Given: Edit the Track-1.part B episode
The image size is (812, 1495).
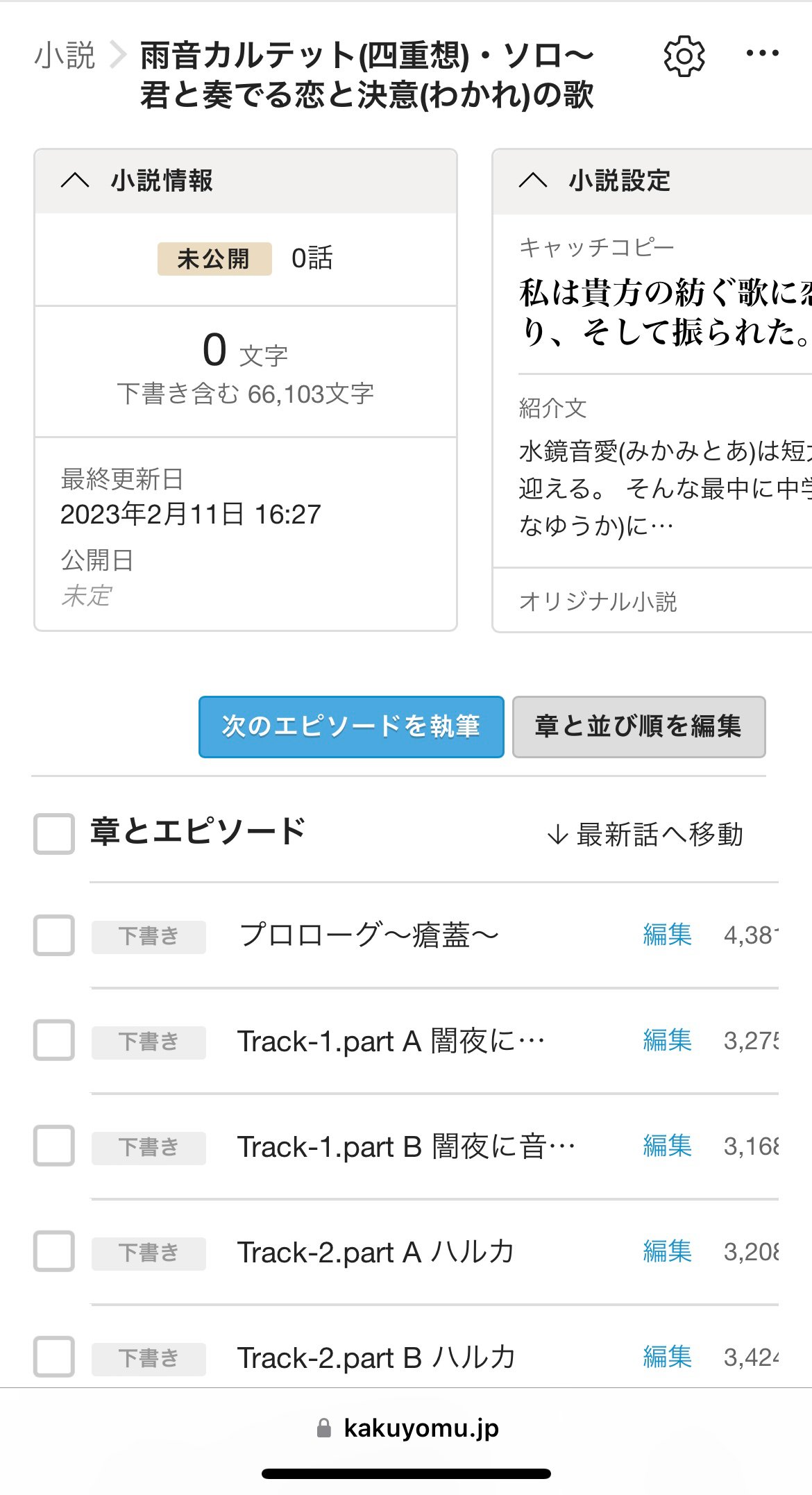Looking at the screenshot, I should coord(667,1146).
